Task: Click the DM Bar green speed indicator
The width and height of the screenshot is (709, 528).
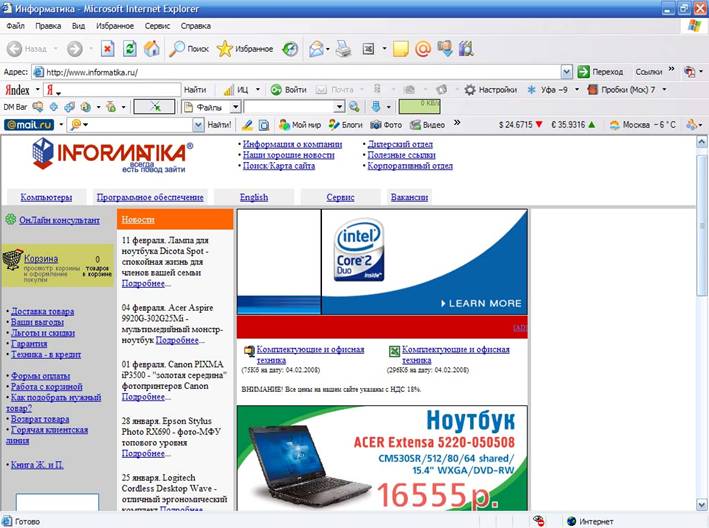Action: pos(419,107)
